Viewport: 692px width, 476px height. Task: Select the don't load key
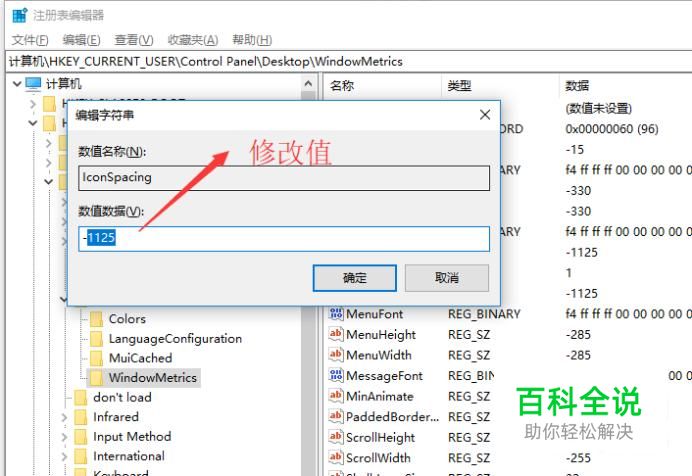pos(122,397)
